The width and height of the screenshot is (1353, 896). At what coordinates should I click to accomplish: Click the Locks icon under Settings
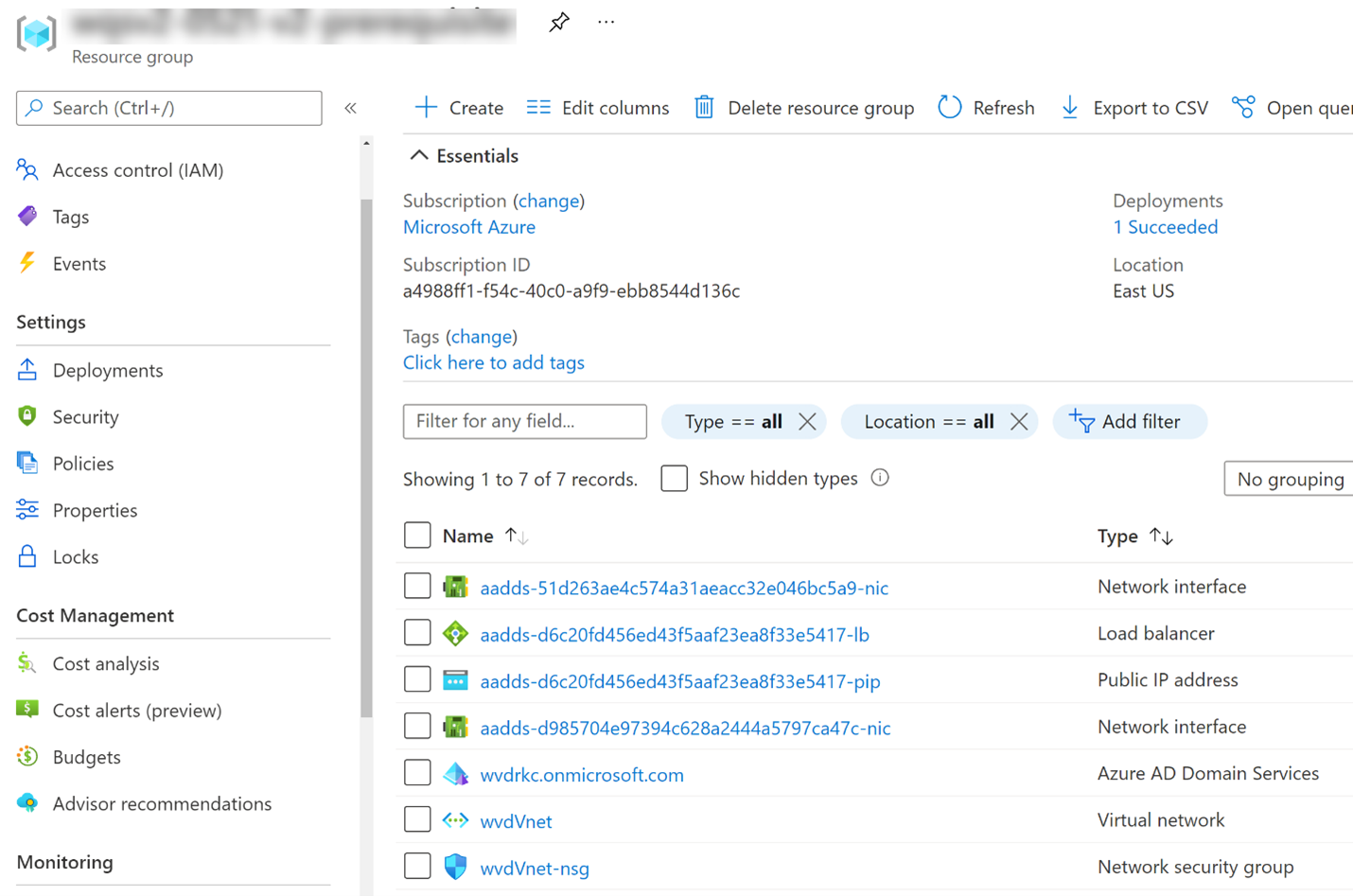(x=26, y=556)
